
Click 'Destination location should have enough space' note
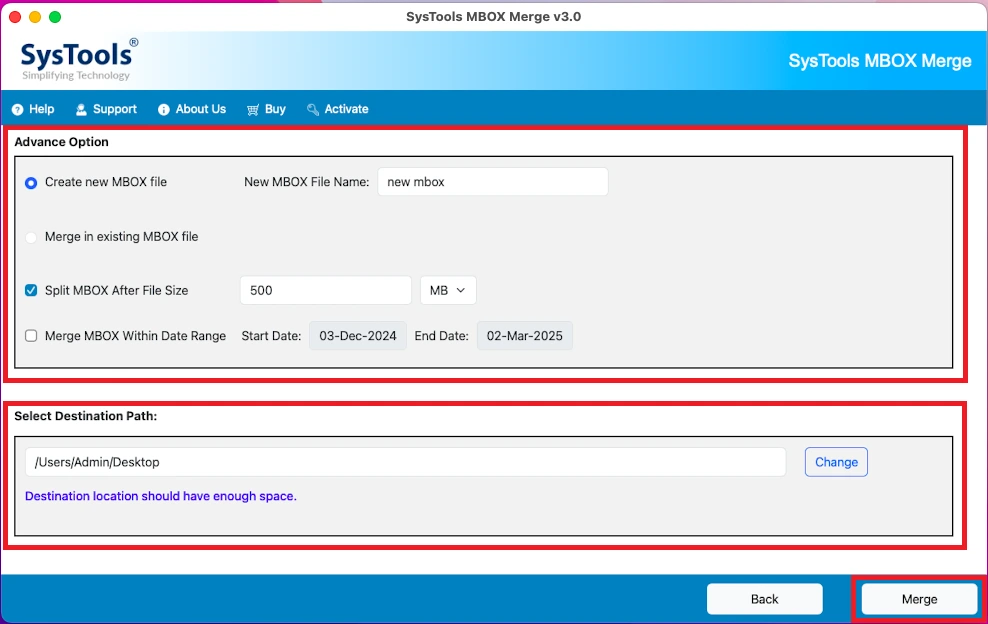(161, 496)
